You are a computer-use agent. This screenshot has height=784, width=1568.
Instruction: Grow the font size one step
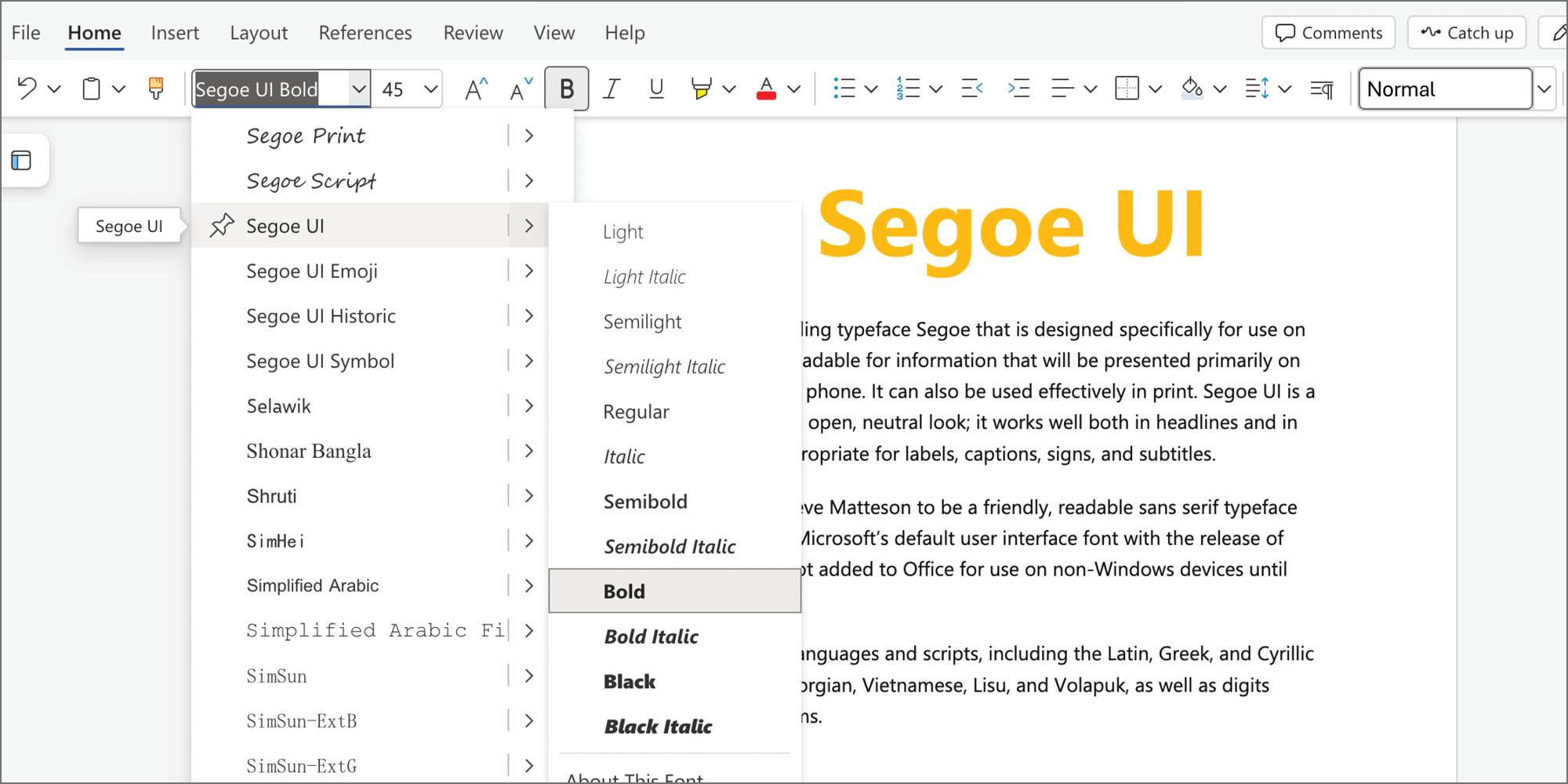pyautogui.click(x=474, y=88)
